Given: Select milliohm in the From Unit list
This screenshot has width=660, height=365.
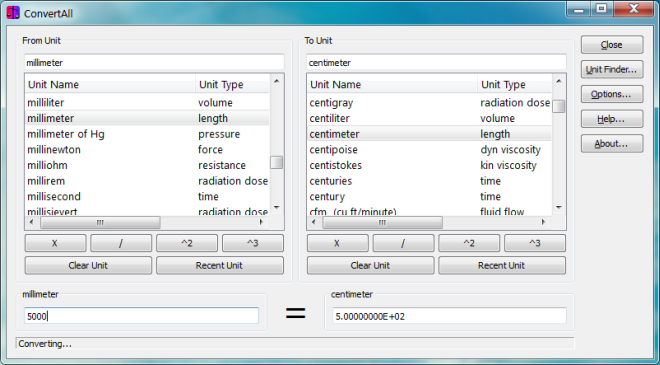Looking at the screenshot, I should click(147, 165).
